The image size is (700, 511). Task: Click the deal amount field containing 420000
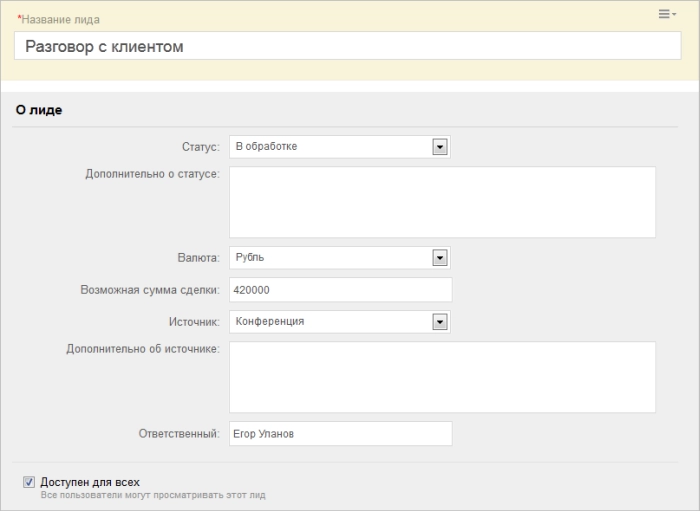coord(340,290)
